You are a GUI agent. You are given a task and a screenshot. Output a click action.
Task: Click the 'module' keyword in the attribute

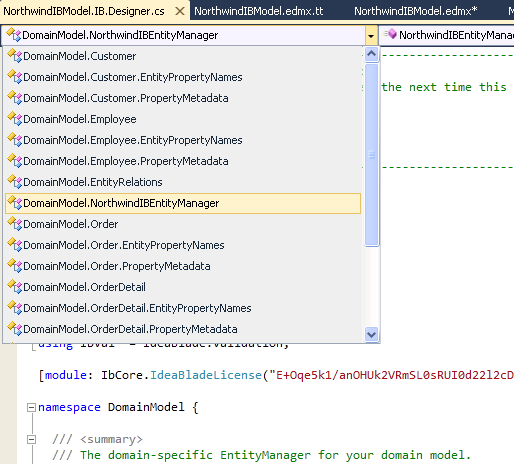click(x=66, y=375)
